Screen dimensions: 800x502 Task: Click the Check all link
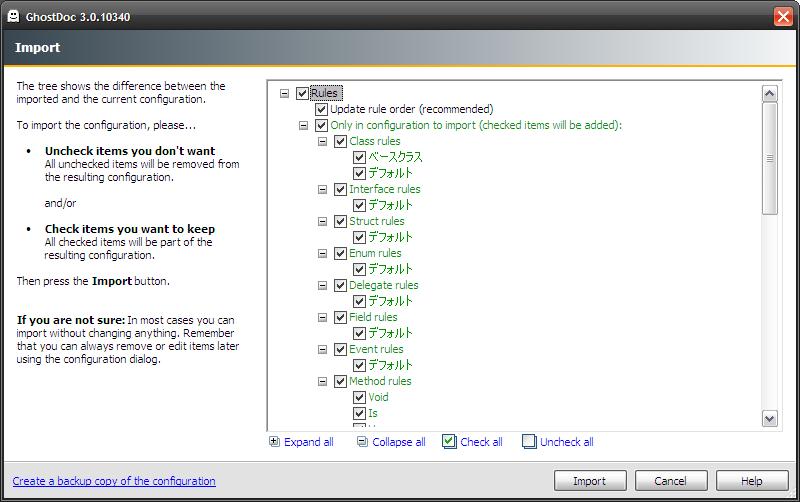(481, 442)
